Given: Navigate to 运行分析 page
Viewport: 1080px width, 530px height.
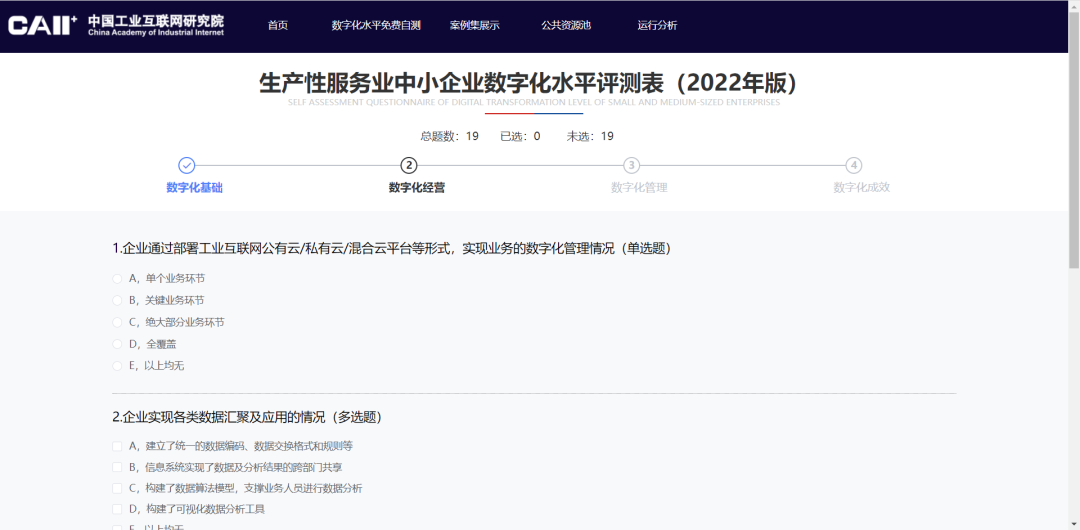Looking at the screenshot, I should coord(657,26).
